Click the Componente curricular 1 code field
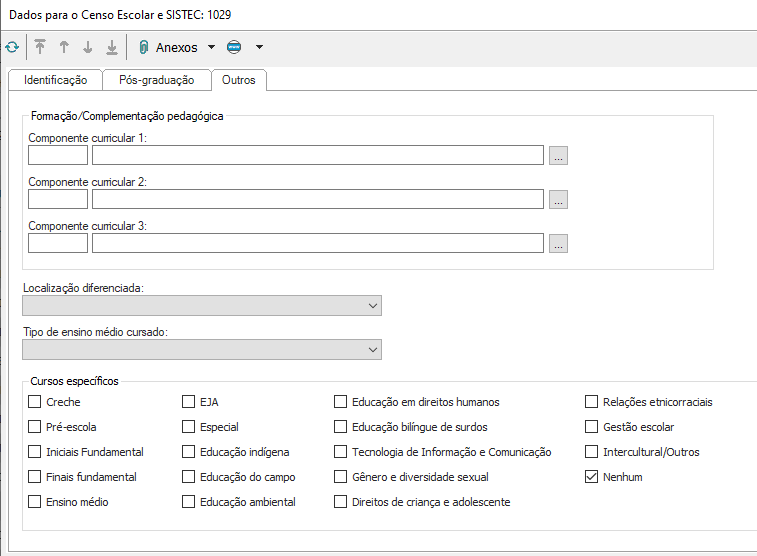Viewport: 757px width, 556px height. (58, 155)
